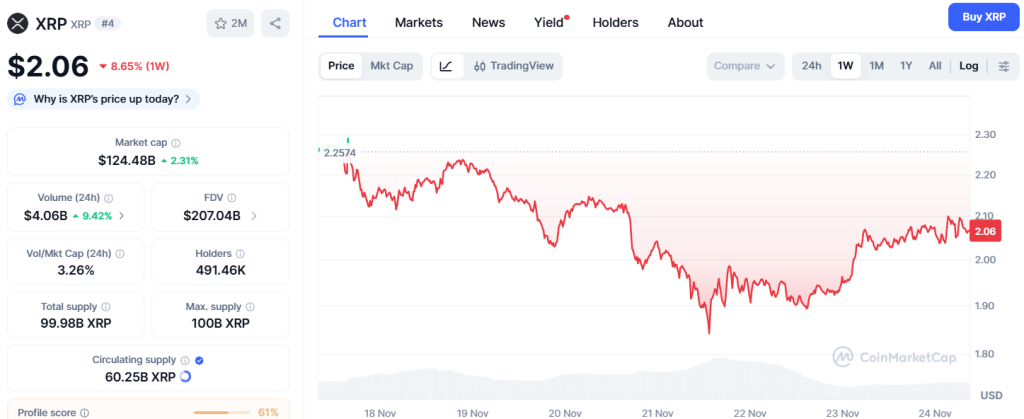
Task: Add XRP to watchlist via star button
Action: click(x=231, y=23)
